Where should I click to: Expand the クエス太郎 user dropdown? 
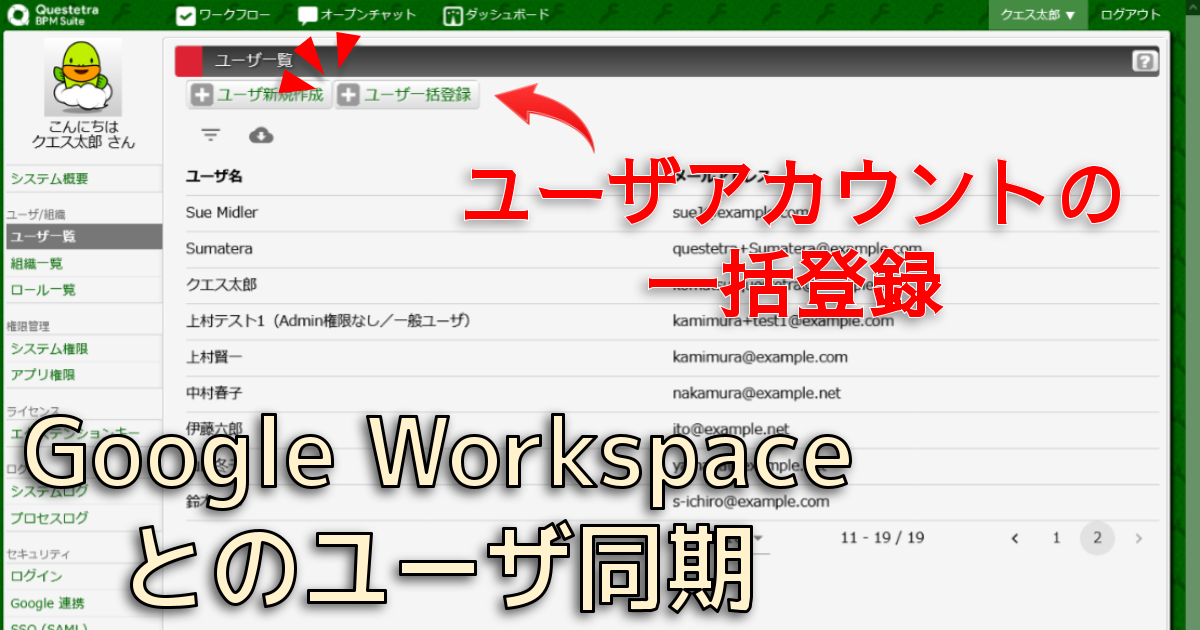(1037, 15)
